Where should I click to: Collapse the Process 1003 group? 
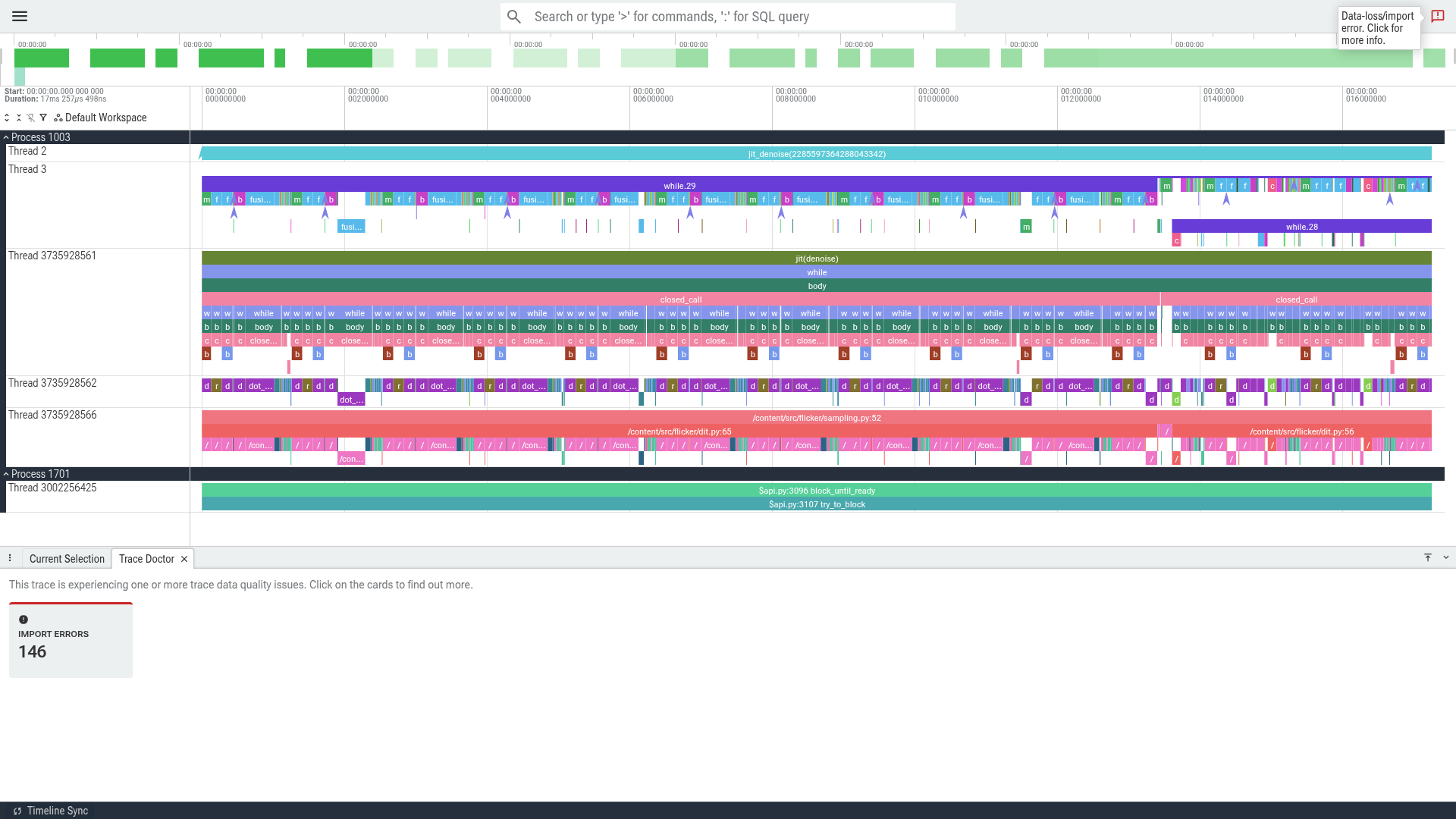[6, 137]
